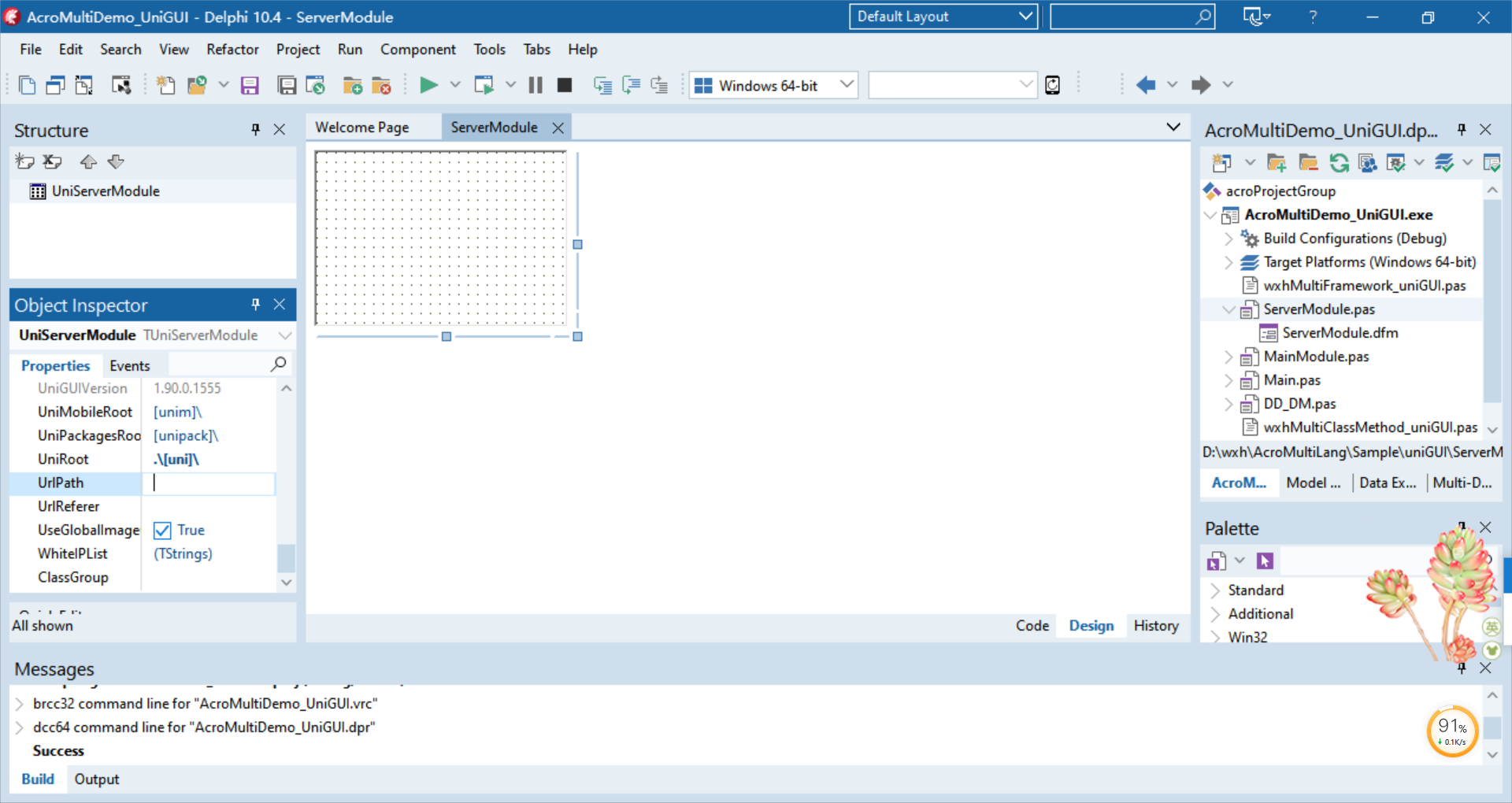Open the Model view tab
This screenshot has height=803, width=1512.
pyautogui.click(x=1313, y=483)
